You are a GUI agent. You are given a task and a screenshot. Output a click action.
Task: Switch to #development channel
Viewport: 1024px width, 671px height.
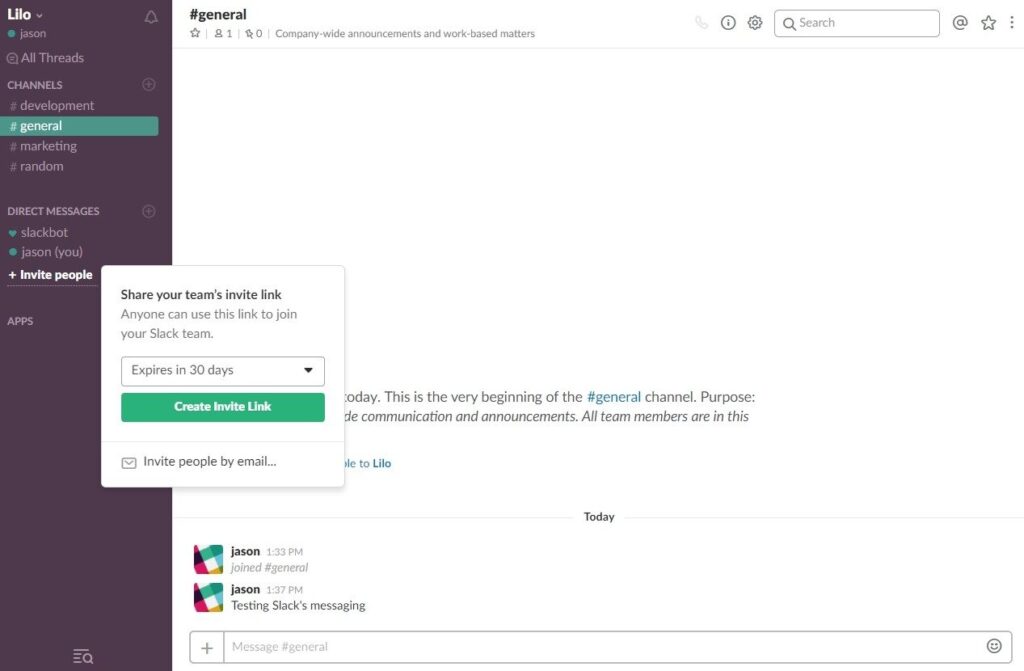click(52, 105)
